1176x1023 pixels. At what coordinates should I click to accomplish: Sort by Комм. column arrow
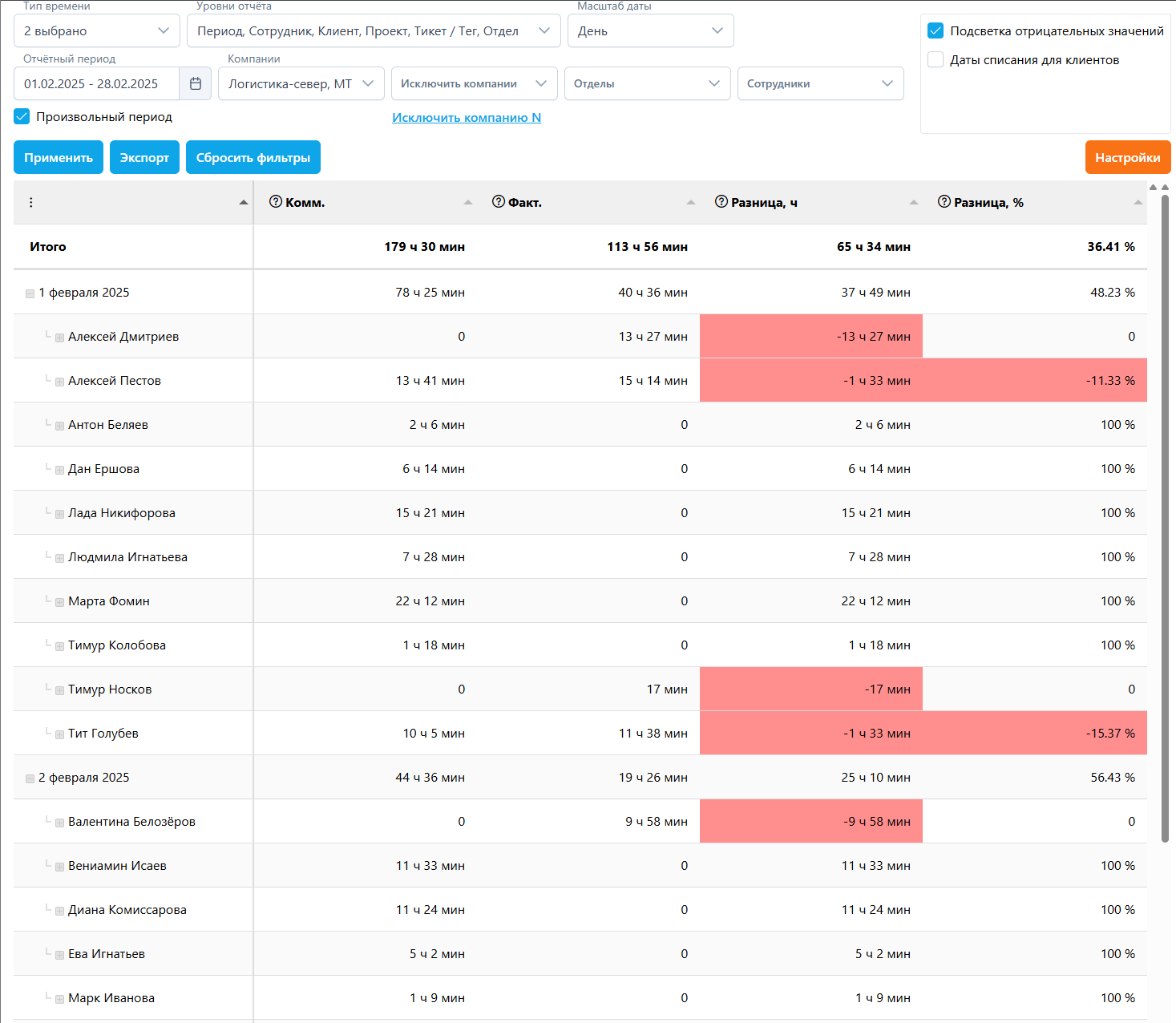tap(468, 202)
